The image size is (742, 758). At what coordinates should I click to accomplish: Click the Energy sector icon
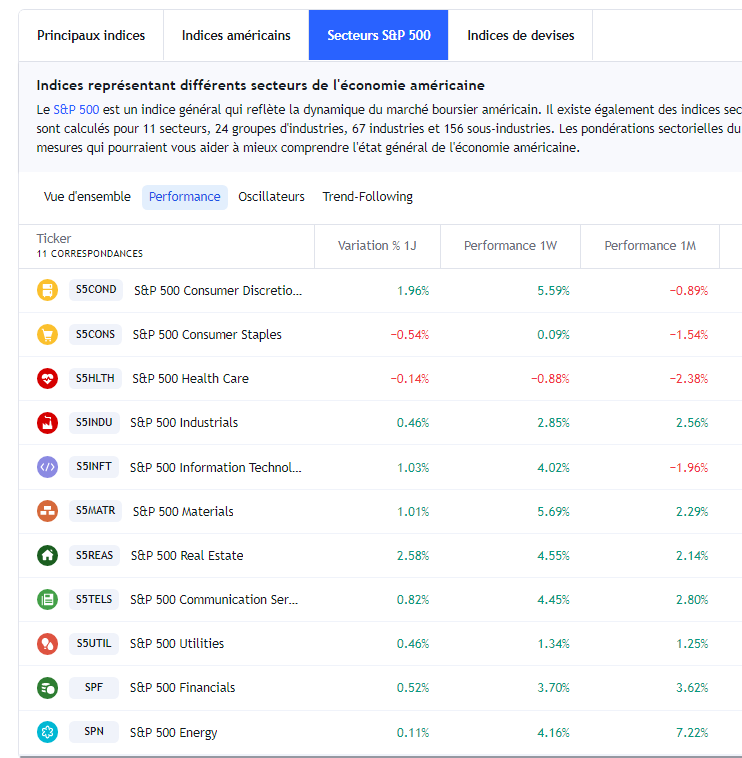pos(47,732)
